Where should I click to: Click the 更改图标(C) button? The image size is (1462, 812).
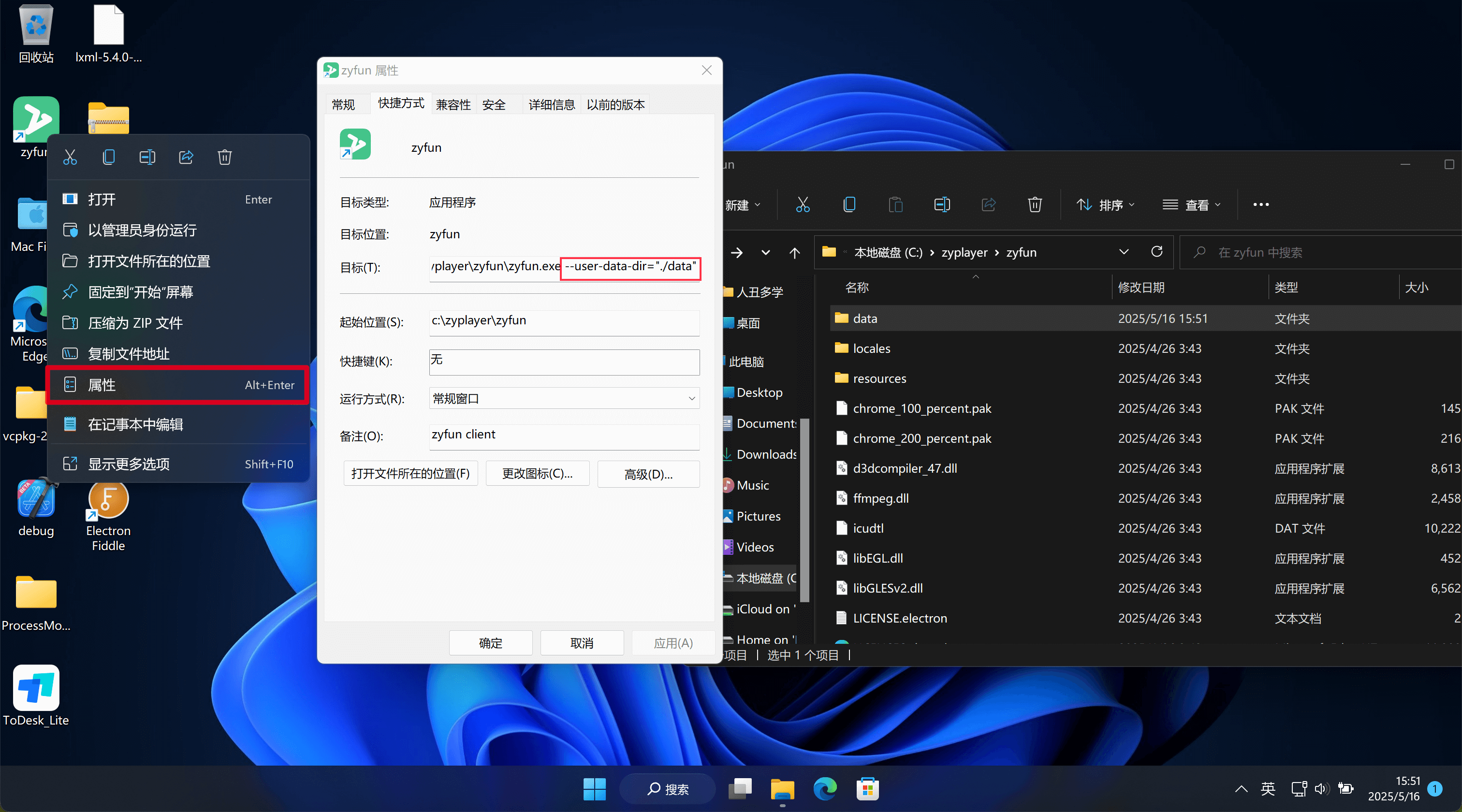click(537, 474)
